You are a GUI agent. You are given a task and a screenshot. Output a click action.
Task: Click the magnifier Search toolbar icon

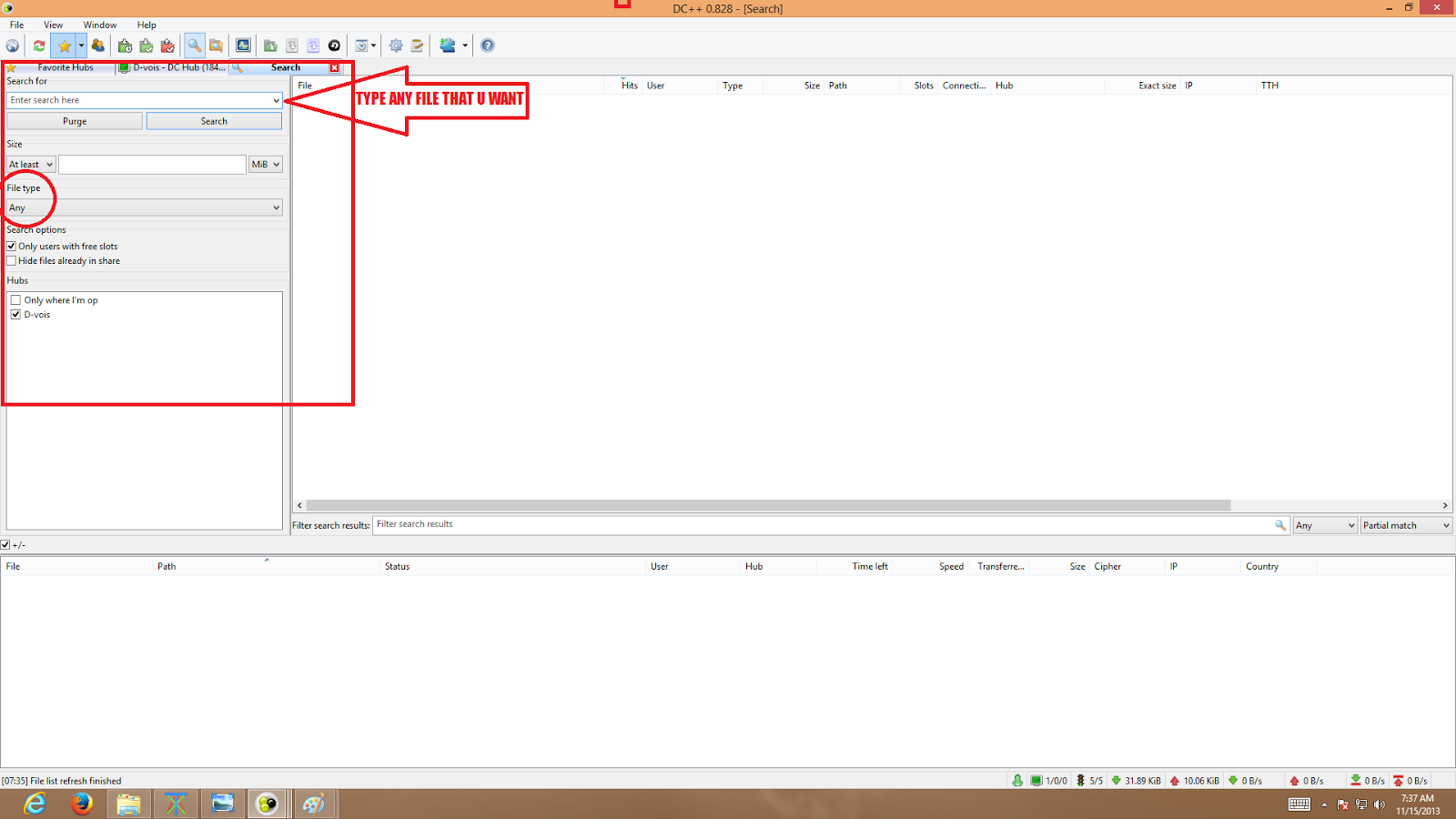pos(195,45)
